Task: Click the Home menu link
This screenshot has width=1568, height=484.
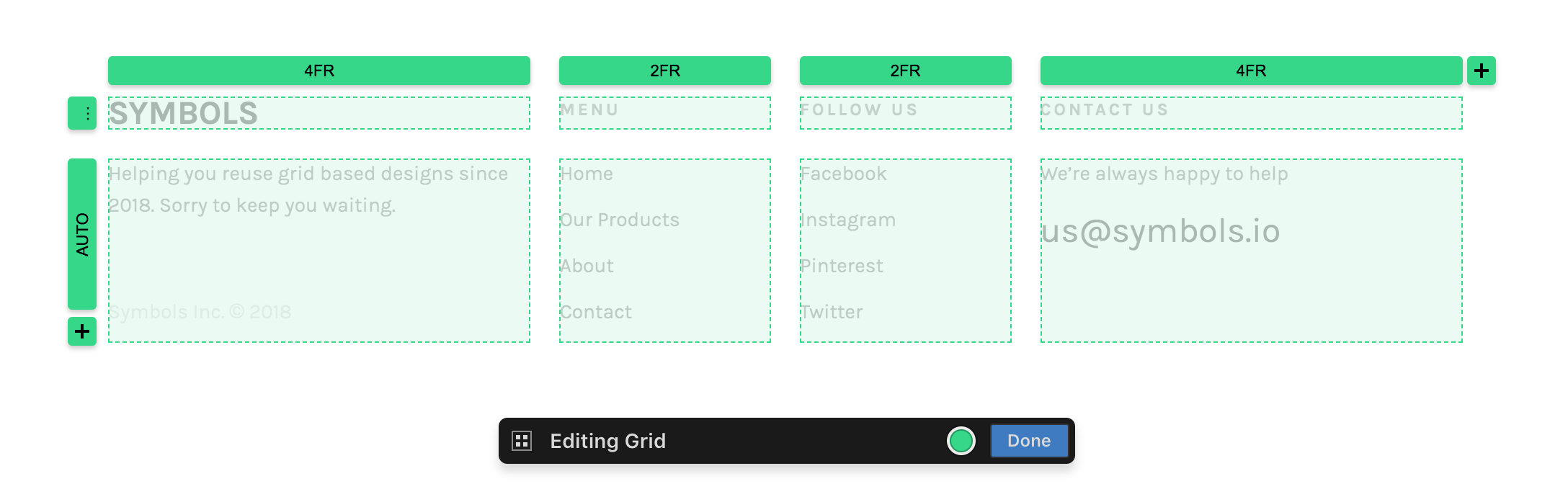Action: click(586, 174)
